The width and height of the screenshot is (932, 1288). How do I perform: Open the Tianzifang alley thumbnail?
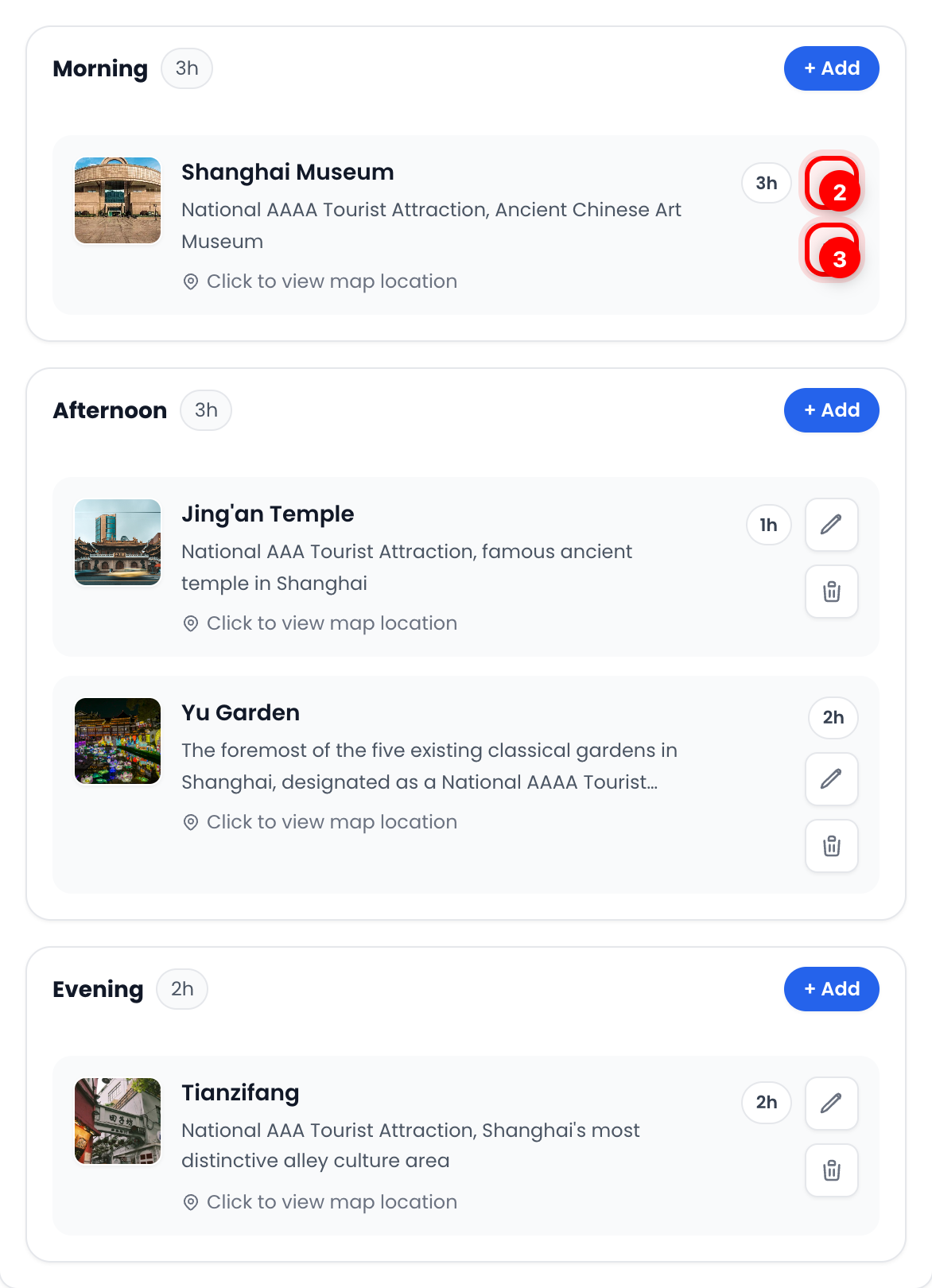click(x=118, y=1121)
